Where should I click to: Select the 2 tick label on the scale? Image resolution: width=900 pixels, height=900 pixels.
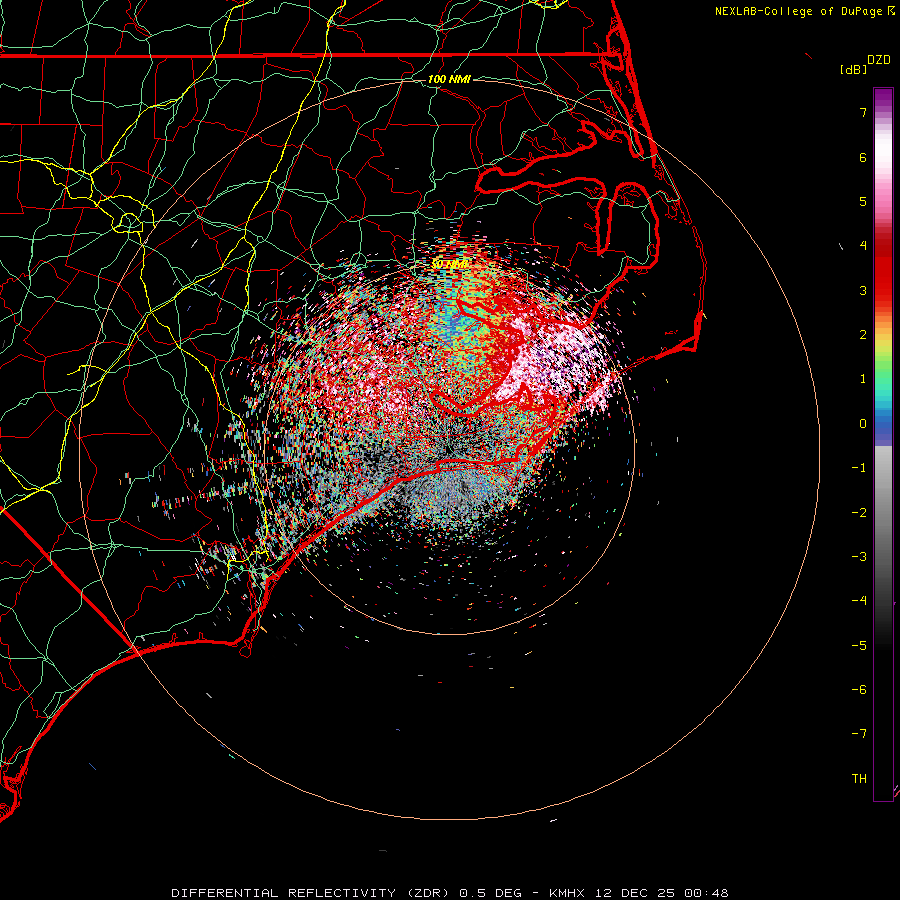tap(863, 335)
